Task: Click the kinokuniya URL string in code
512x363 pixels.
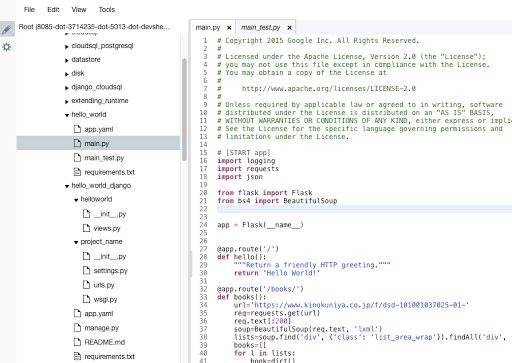Action: (x=360, y=305)
